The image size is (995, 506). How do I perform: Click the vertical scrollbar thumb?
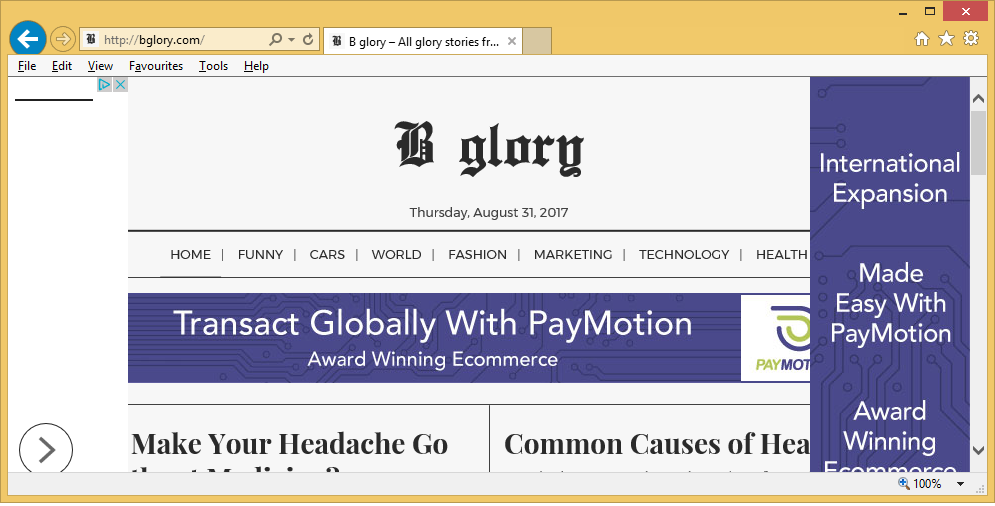tap(978, 142)
